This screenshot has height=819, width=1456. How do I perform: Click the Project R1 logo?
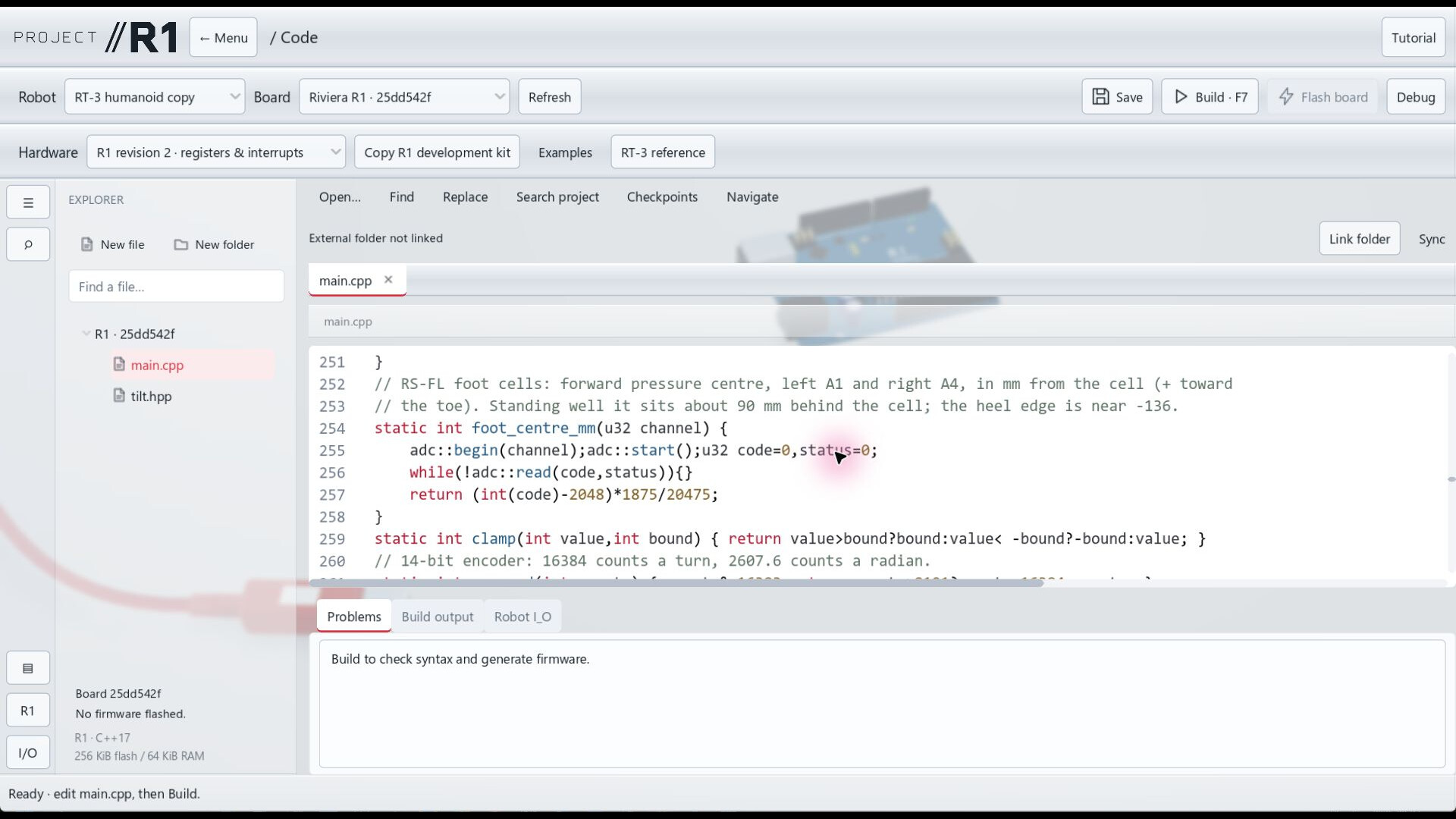point(96,37)
